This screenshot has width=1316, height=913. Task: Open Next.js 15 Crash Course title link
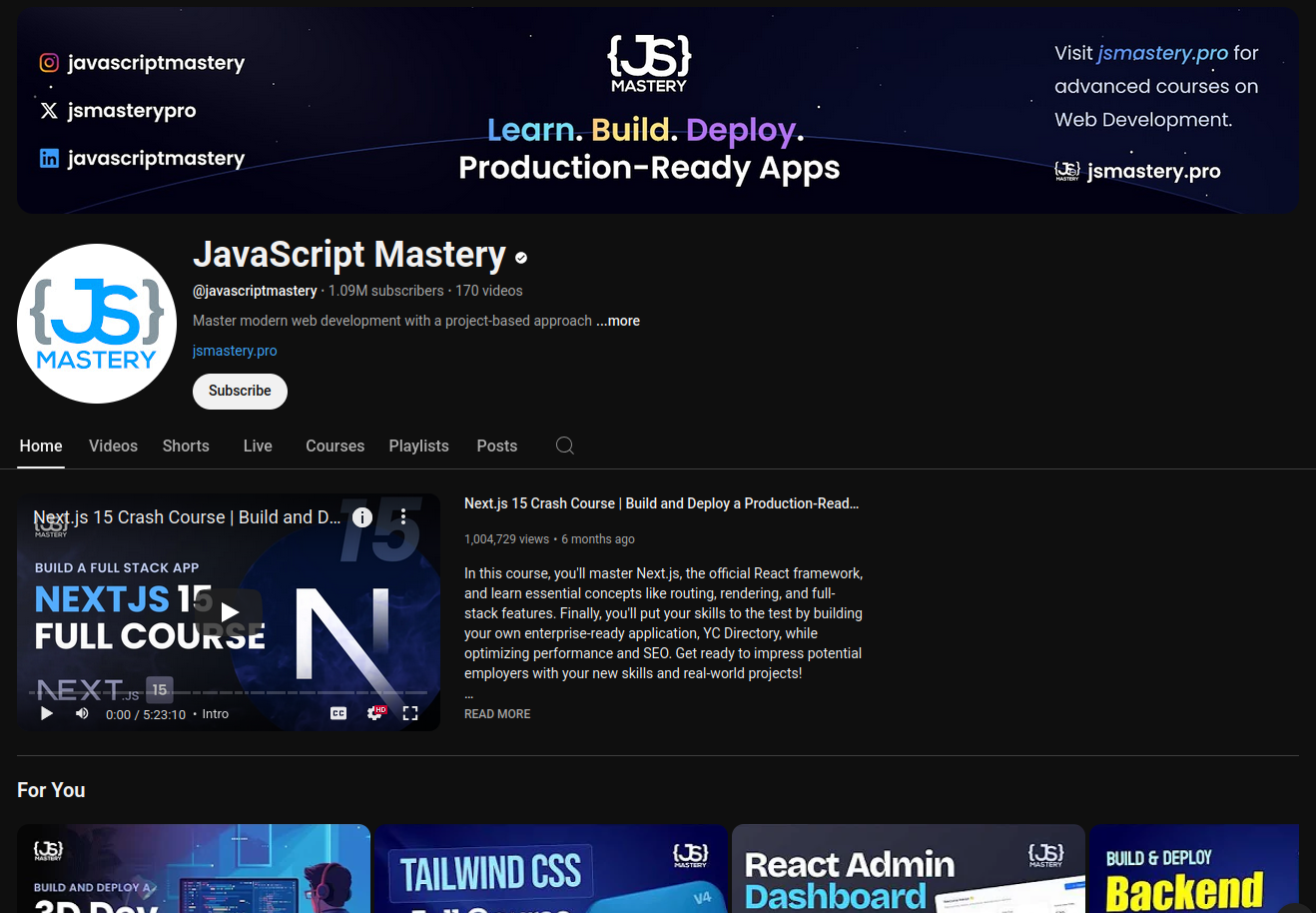[661, 503]
